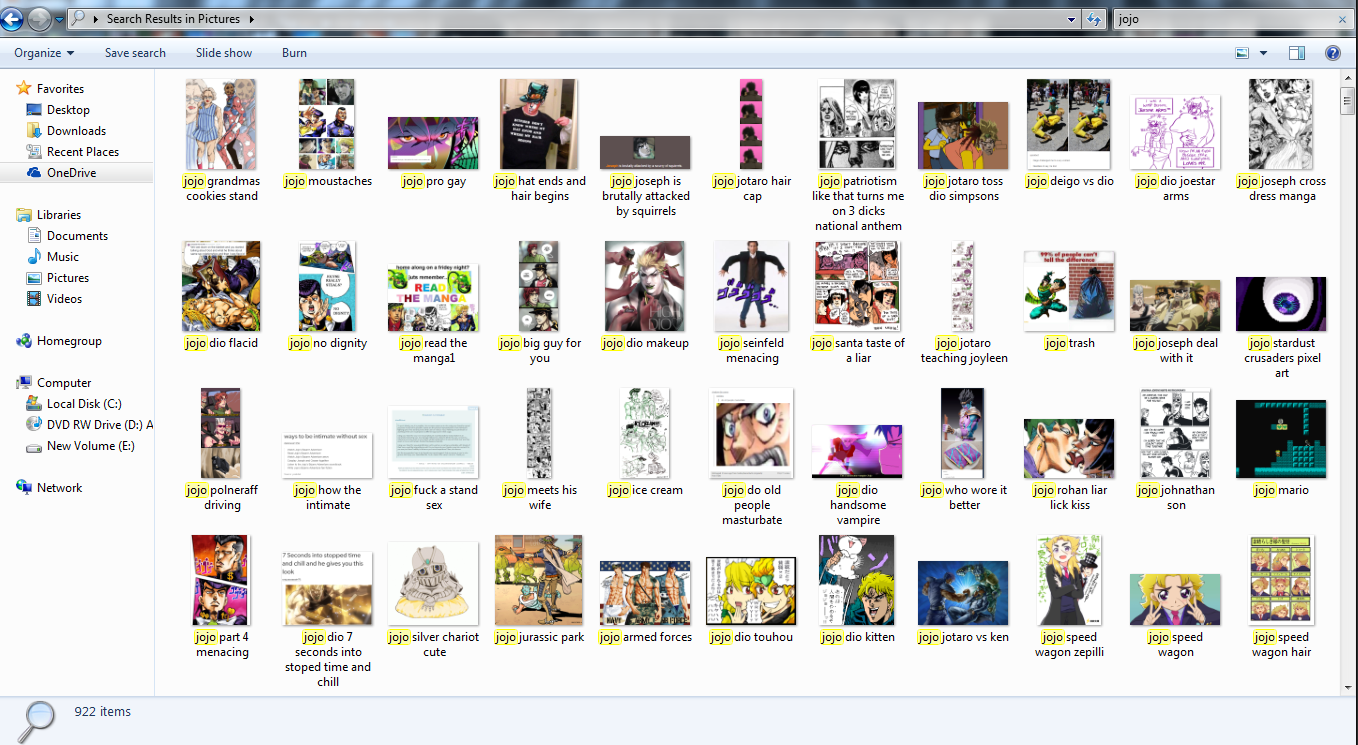Click the Burn toolbar button
This screenshot has width=1358, height=745.
(294, 53)
